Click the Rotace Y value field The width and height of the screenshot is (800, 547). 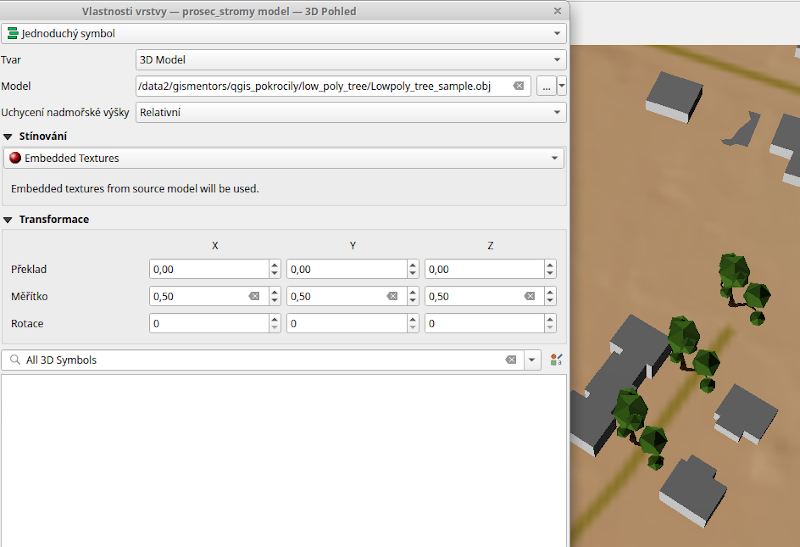point(347,323)
